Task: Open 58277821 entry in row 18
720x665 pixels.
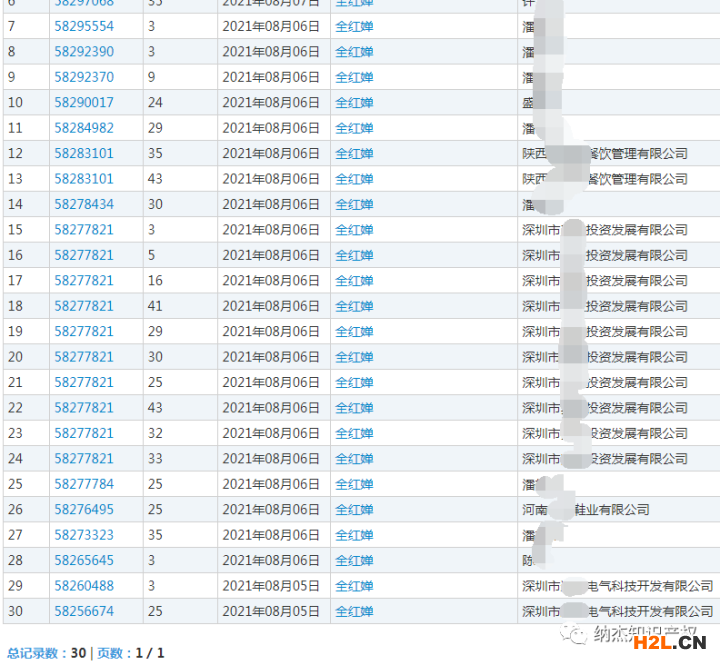Action: (x=84, y=306)
